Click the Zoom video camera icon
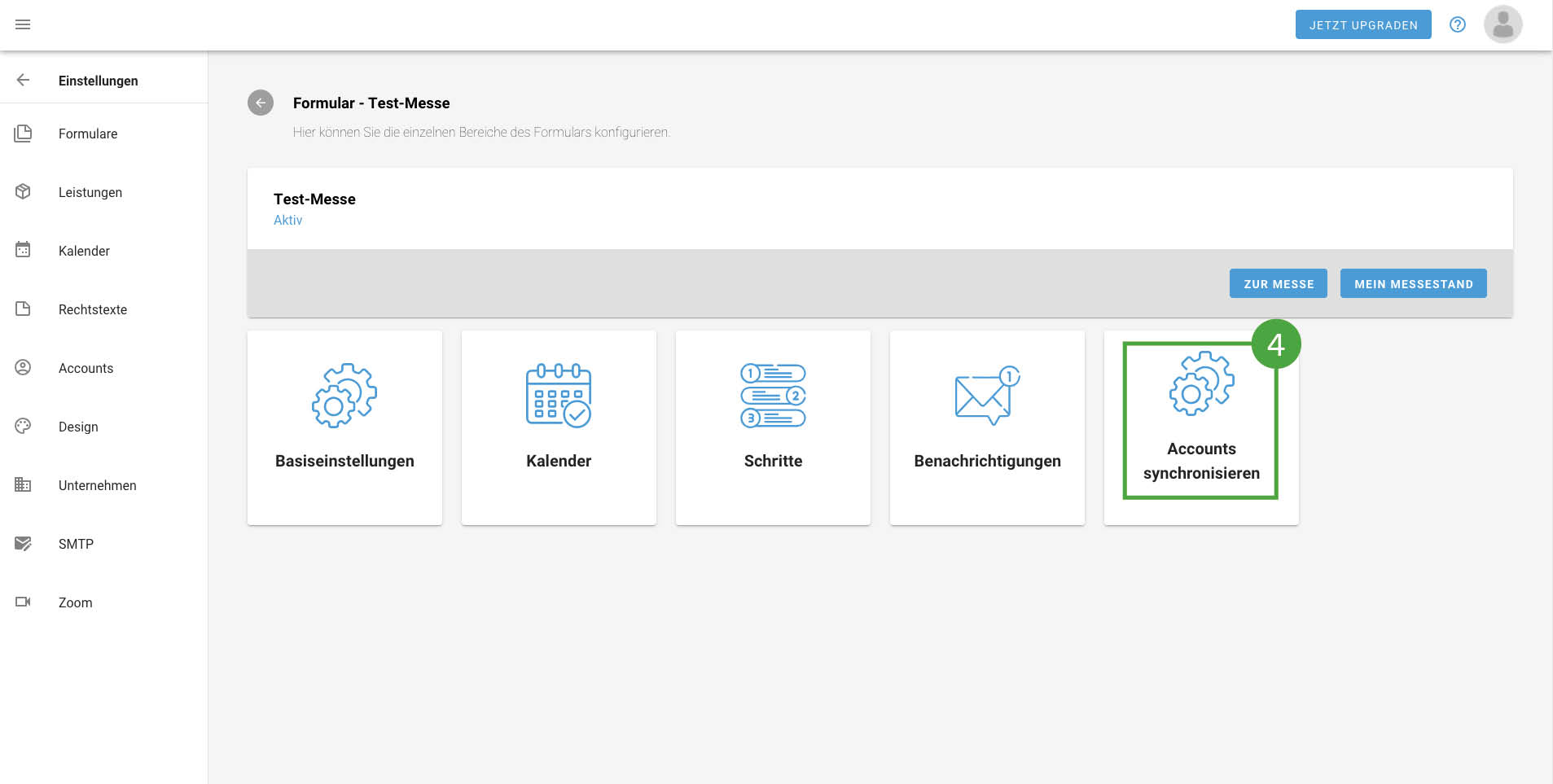 tap(23, 602)
